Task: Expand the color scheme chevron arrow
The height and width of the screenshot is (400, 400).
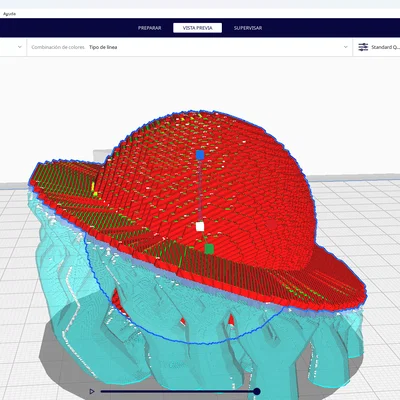Action: coord(345,47)
